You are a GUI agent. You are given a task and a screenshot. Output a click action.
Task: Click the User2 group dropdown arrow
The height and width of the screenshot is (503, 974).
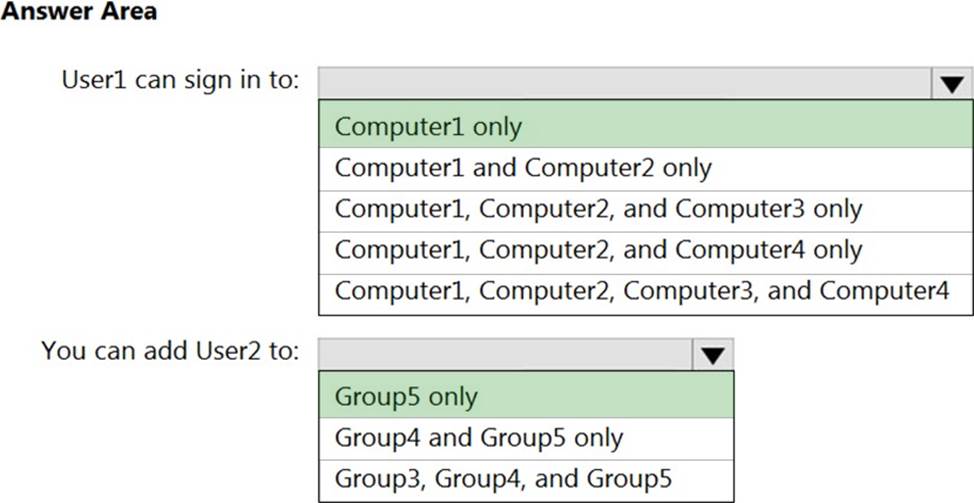tap(711, 354)
